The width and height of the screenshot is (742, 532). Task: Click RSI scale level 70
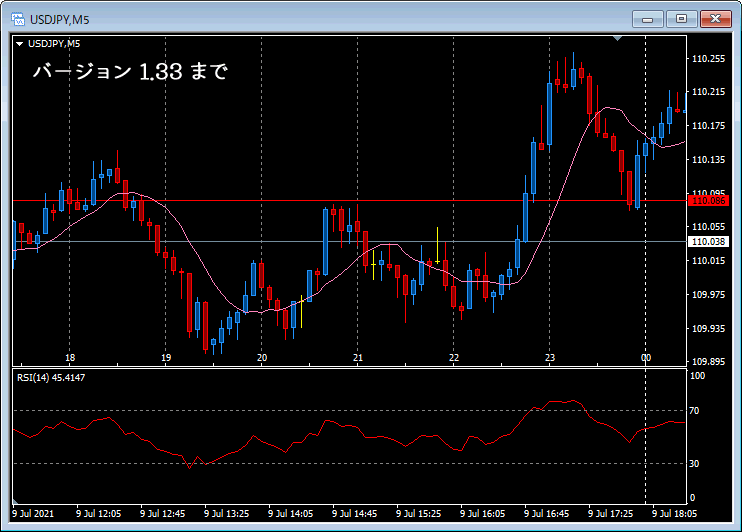pos(694,411)
